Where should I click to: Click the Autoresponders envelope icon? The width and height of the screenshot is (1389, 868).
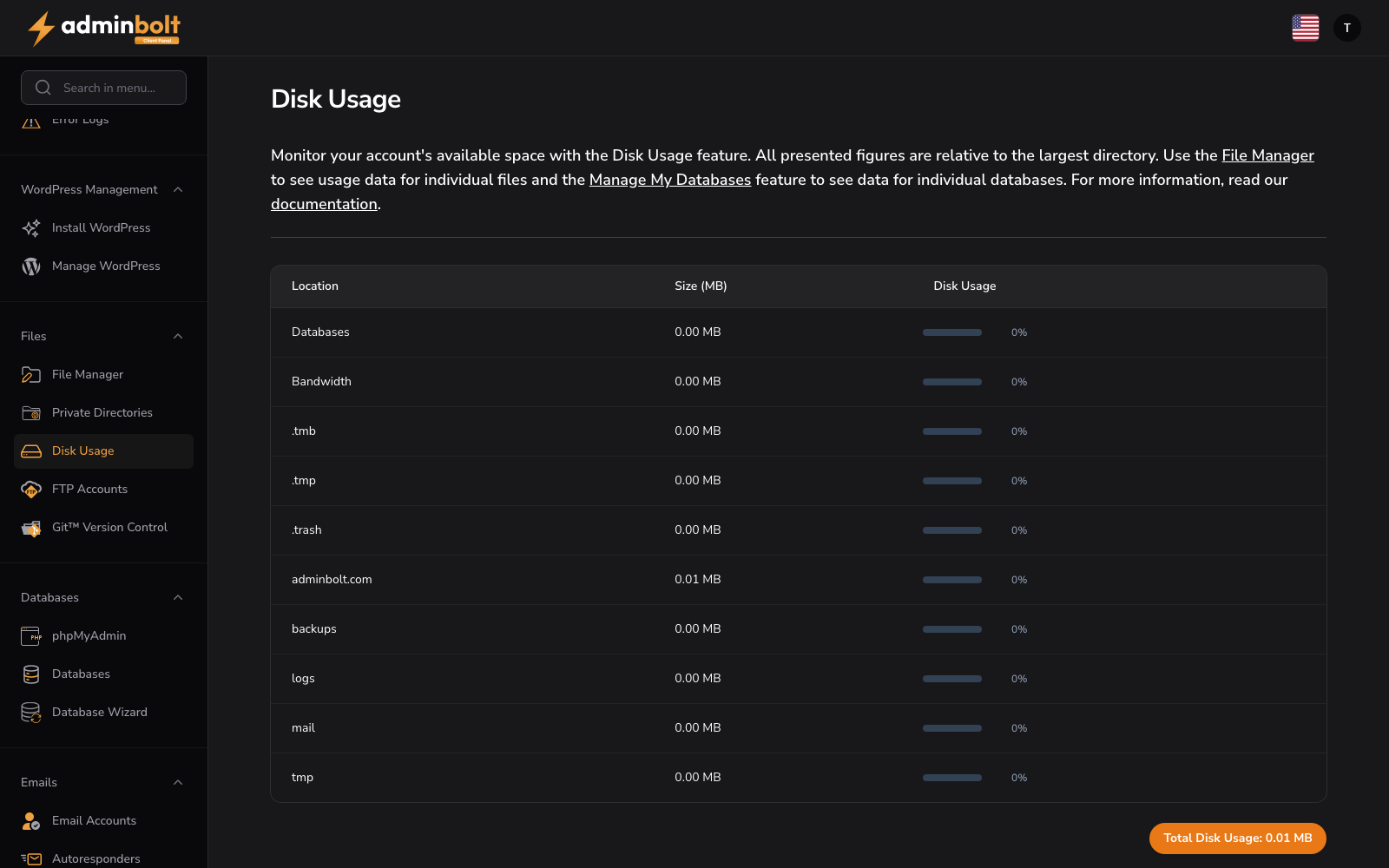pyautogui.click(x=31, y=858)
